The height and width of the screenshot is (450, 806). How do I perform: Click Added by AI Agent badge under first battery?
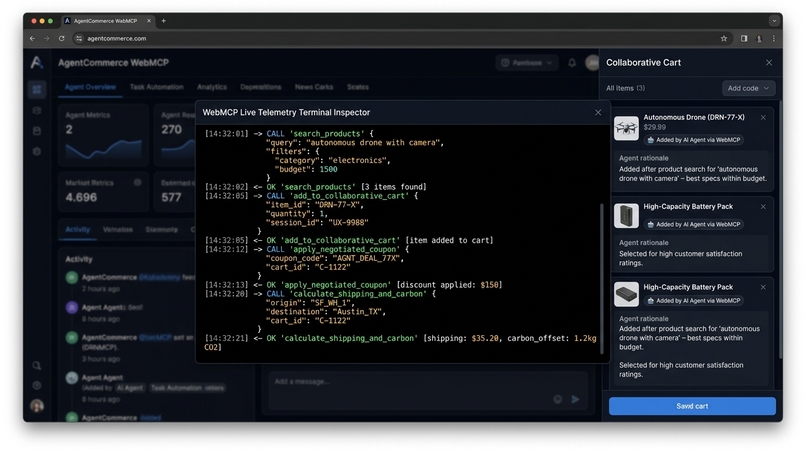point(694,224)
